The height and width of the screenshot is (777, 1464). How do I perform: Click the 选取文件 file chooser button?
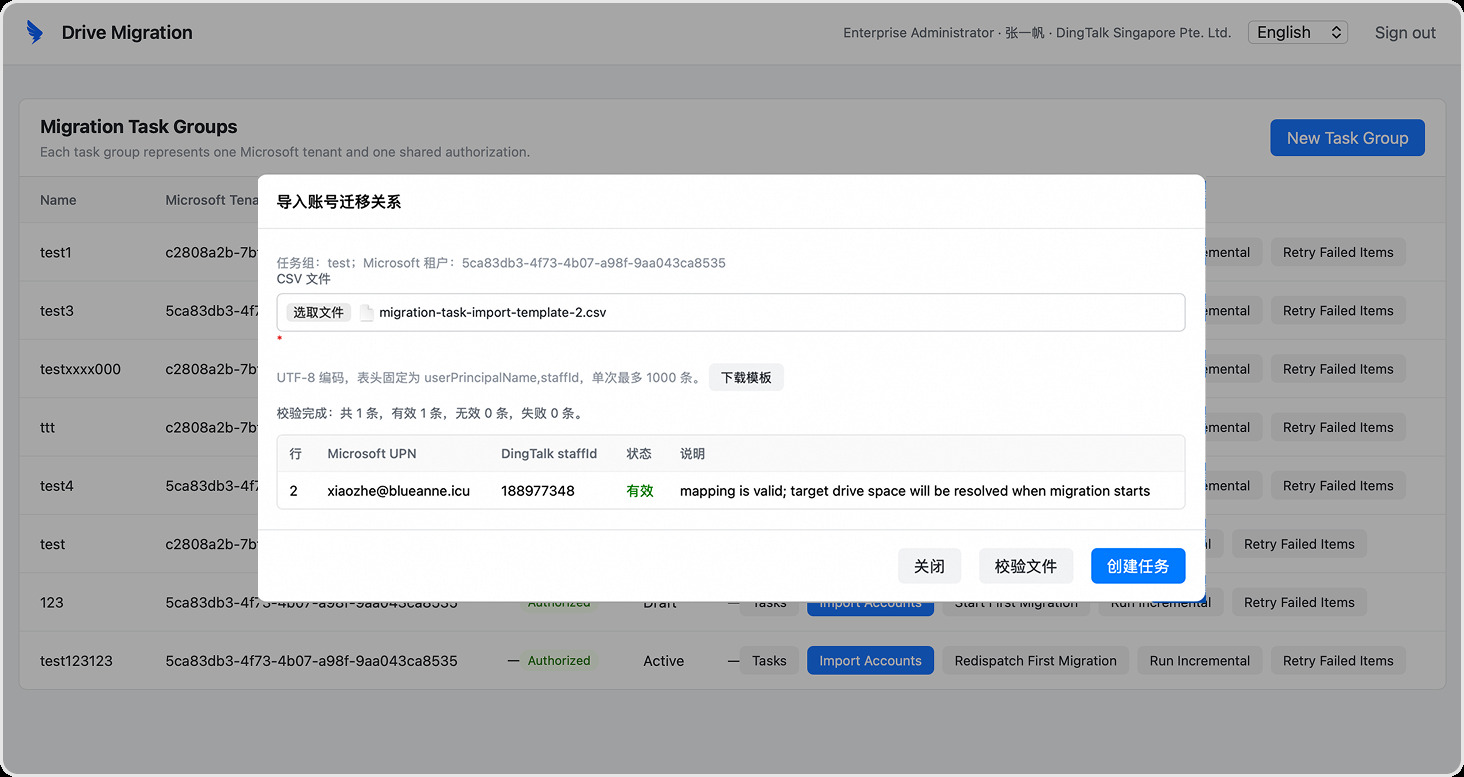pos(318,313)
